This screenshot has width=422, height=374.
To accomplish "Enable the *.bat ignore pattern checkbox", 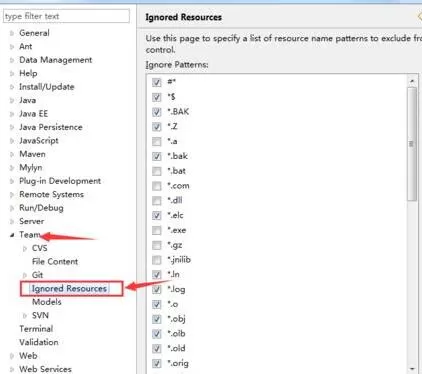I will [157, 171].
